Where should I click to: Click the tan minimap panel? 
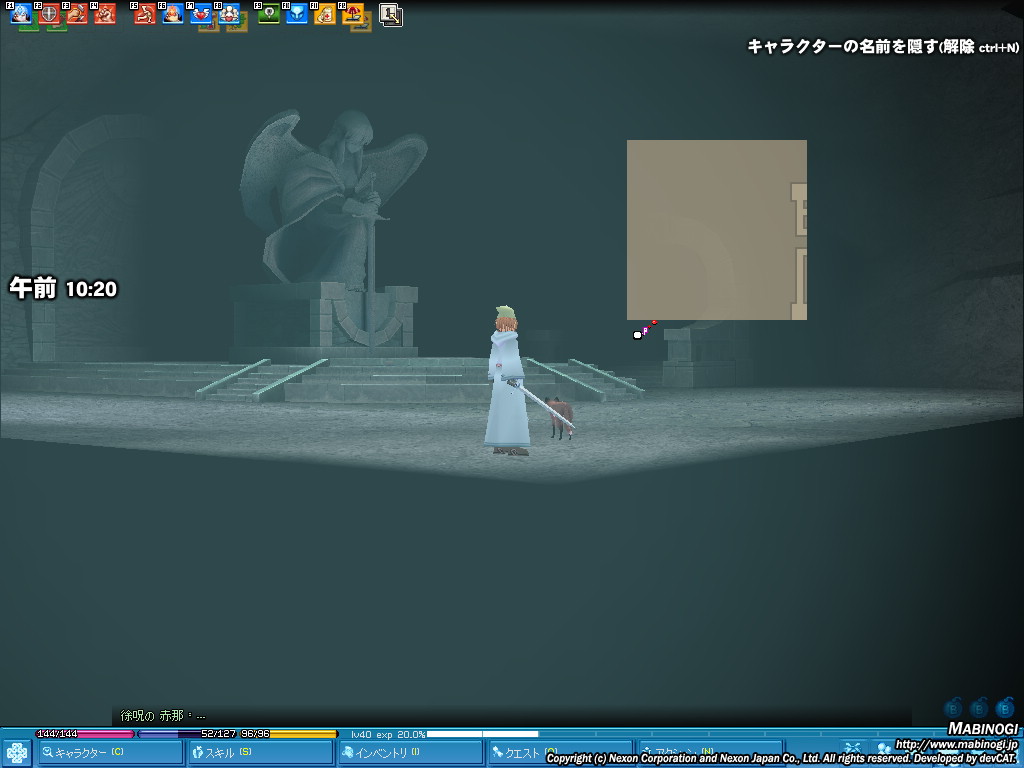coord(716,230)
